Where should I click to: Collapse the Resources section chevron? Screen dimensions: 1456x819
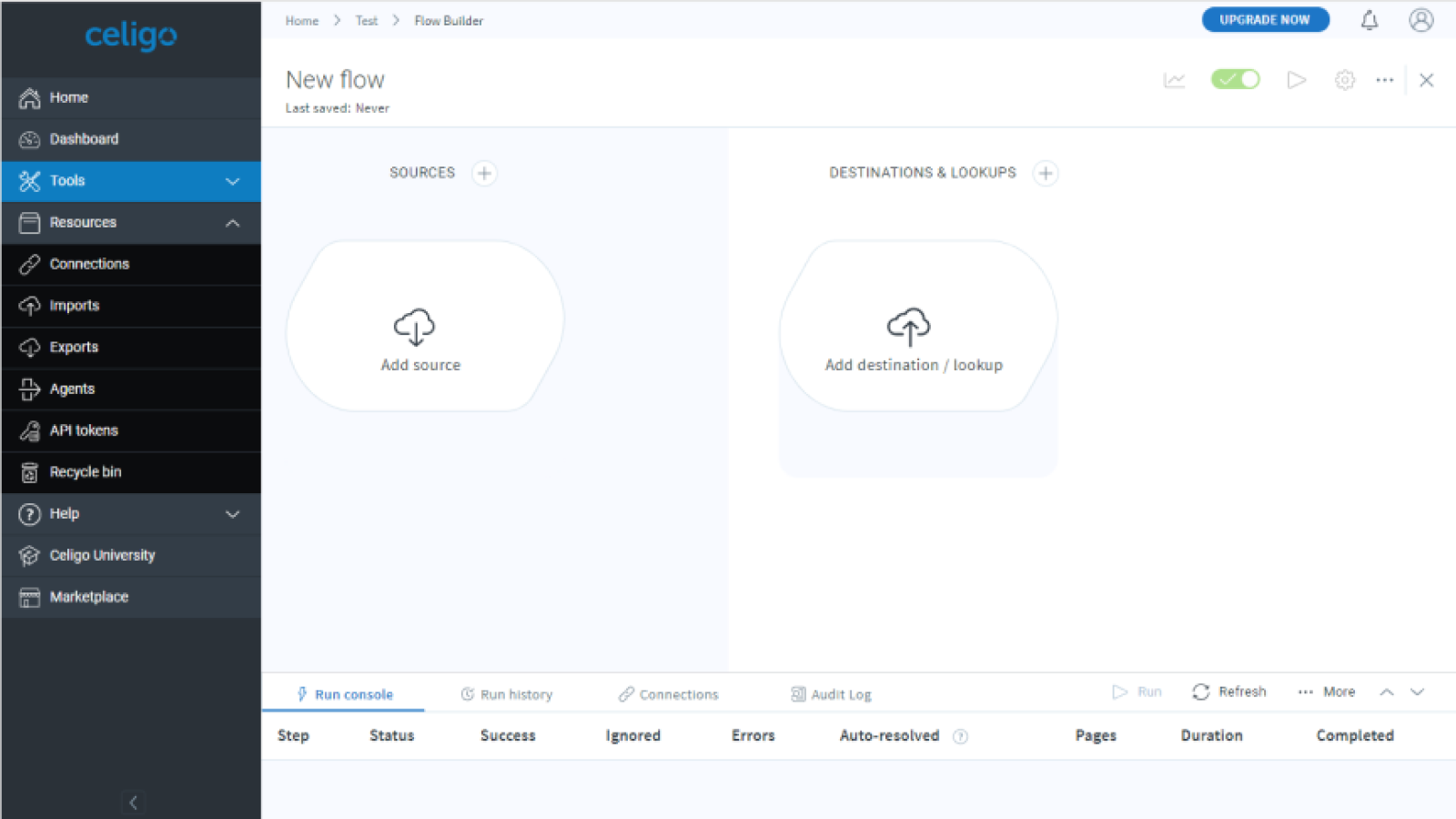click(x=233, y=223)
